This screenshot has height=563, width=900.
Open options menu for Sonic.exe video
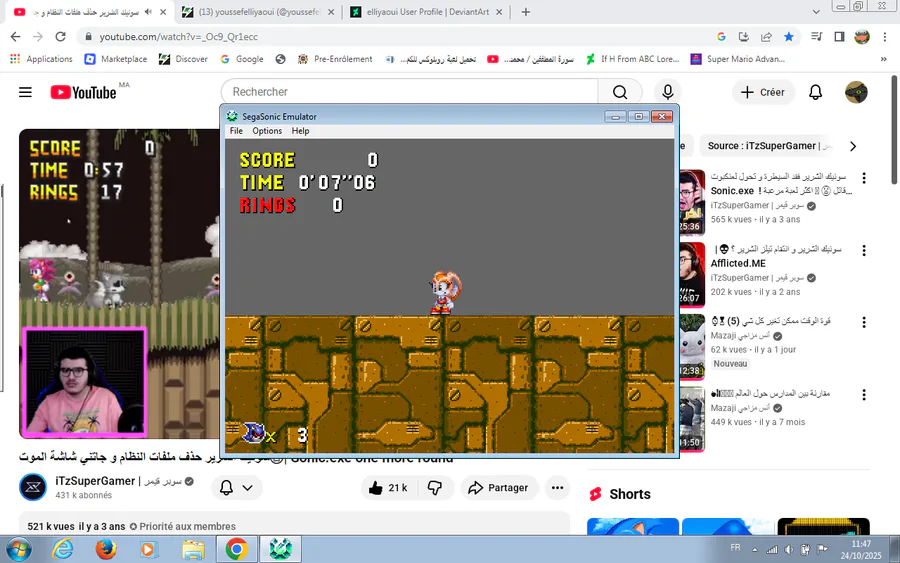coord(864,178)
